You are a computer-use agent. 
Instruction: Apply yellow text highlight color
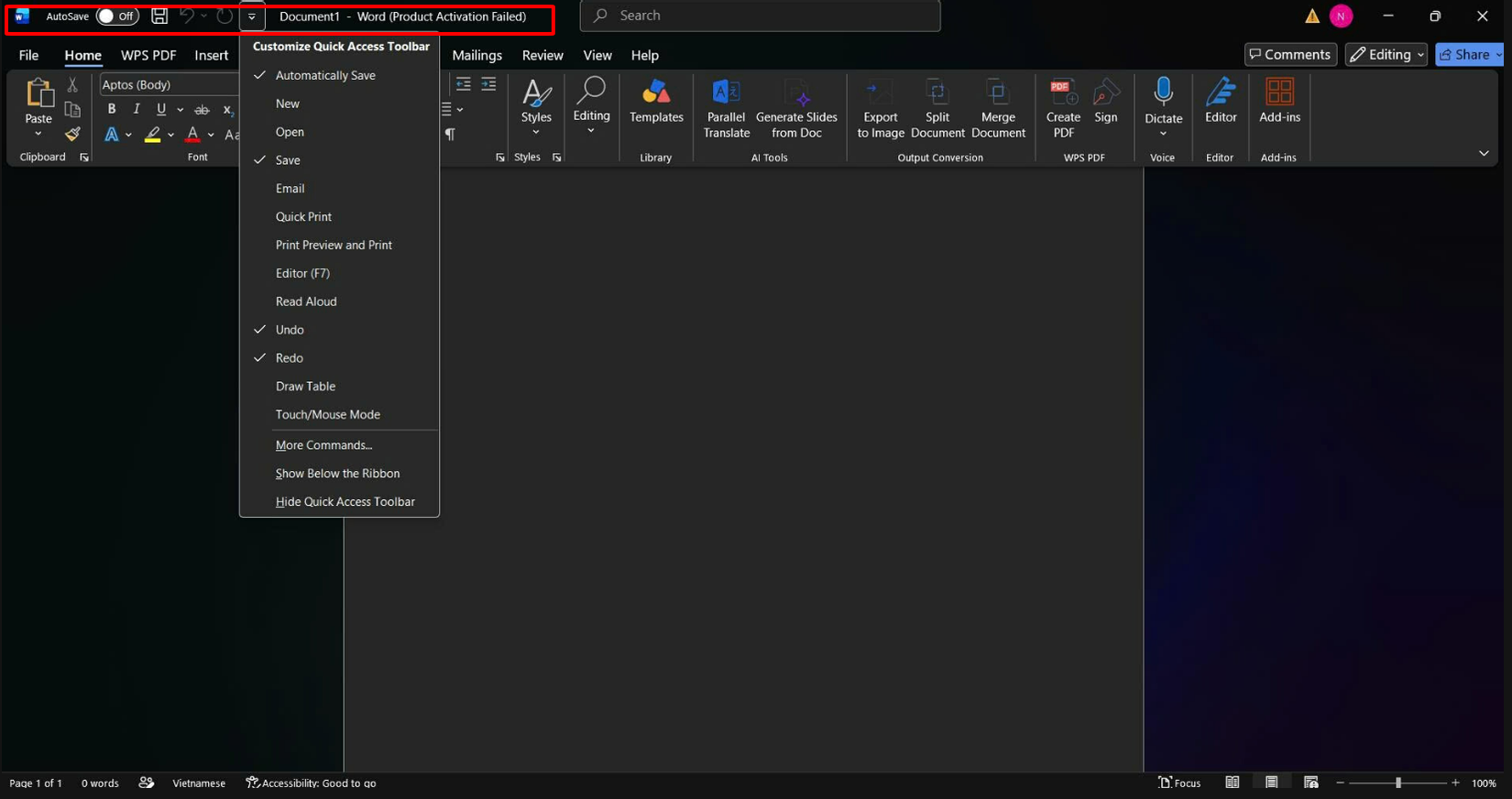tap(153, 135)
